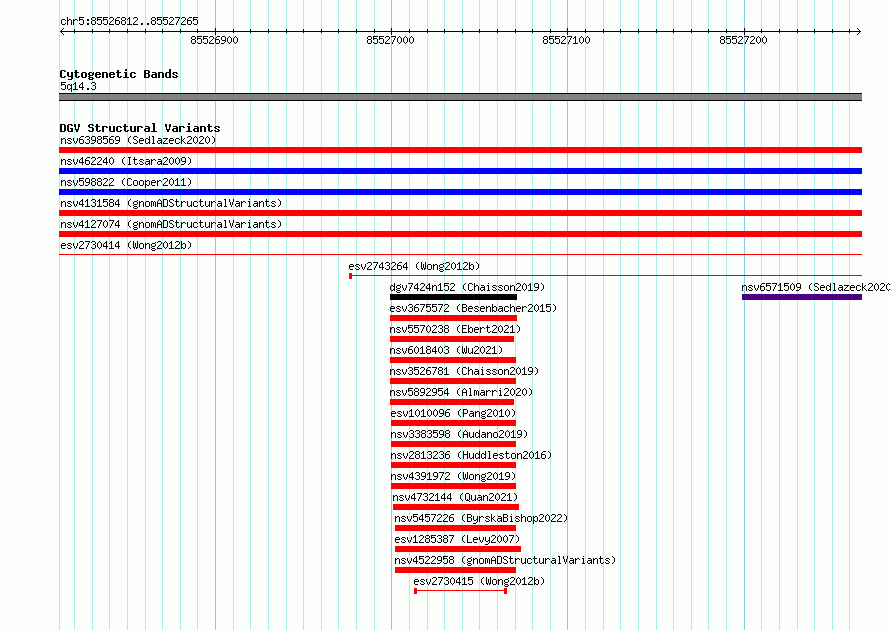Viewport: 890px width, 630px height.
Task: Click the esv3675572 (Besenbacher2015) label
Action: click(x=473, y=308)
